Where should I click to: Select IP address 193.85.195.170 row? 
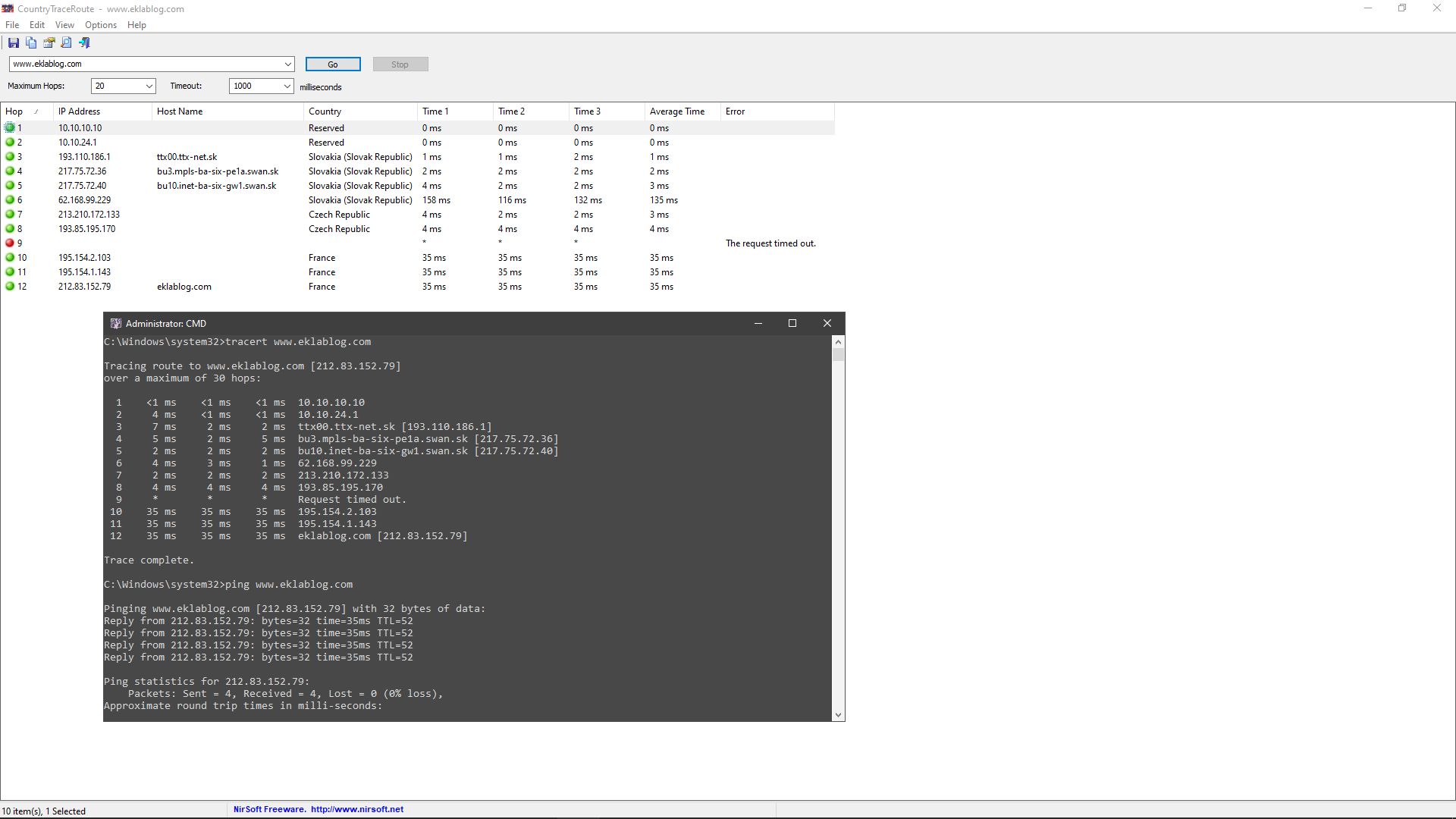click(87, 229)
